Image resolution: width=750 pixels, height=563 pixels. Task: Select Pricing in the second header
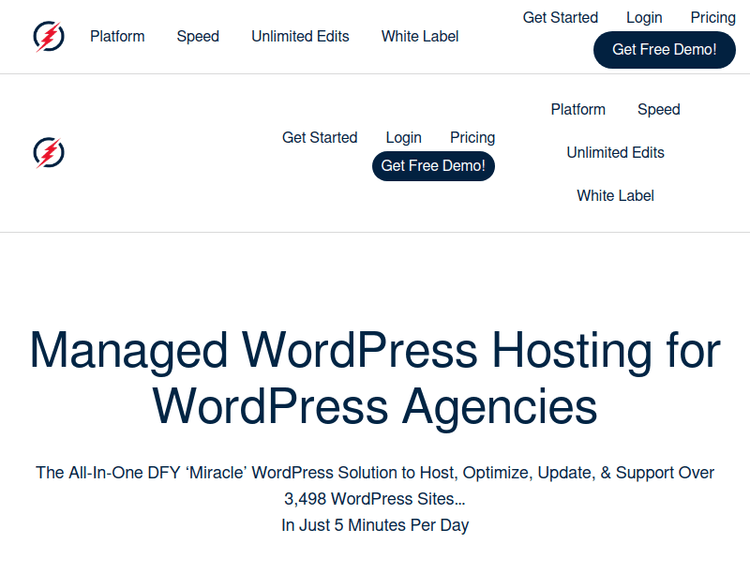pyautogui.click(x=472, y=138)
